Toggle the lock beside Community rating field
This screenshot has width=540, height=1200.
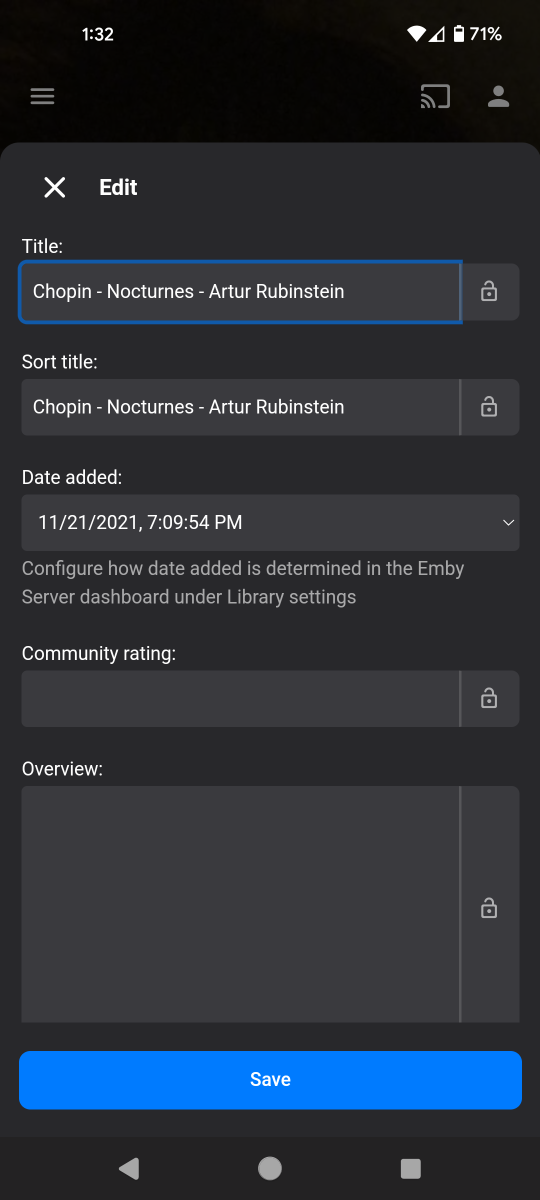tap(489, 699)
